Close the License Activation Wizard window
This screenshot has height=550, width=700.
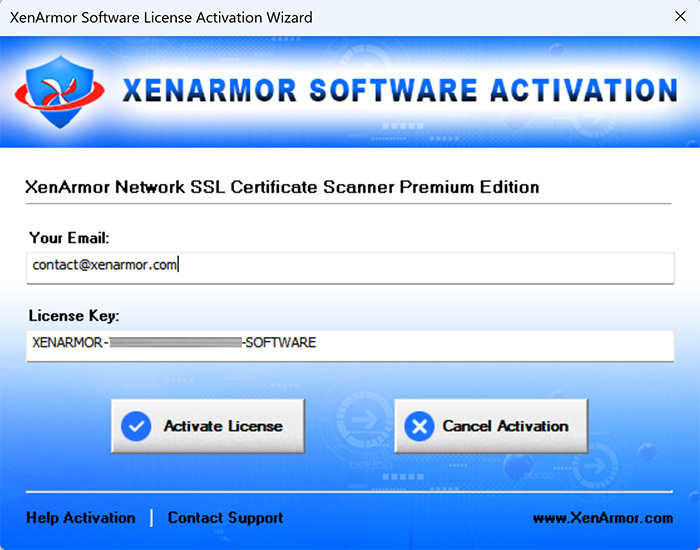680,17
